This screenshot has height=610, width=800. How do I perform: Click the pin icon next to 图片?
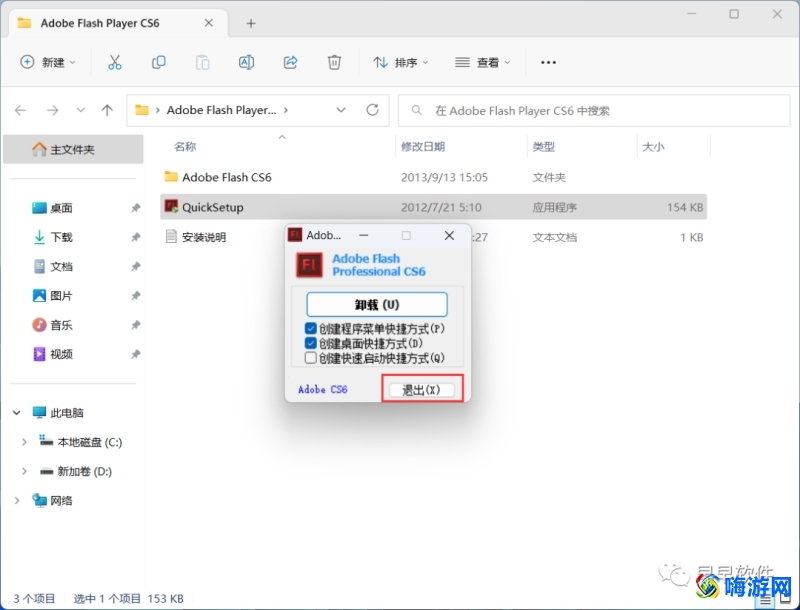[x=135, y=295]
